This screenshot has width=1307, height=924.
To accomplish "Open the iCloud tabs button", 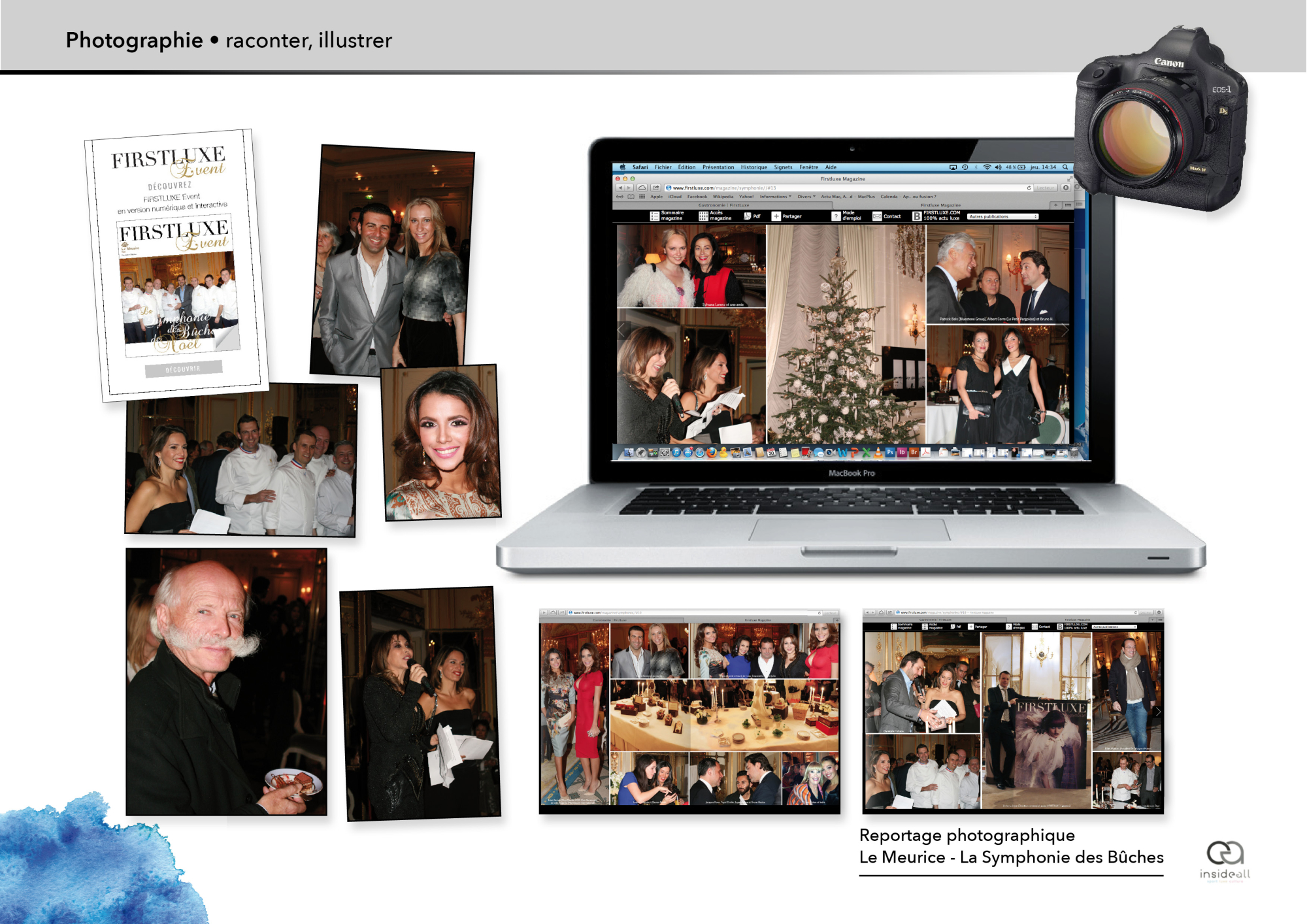I will (x=642, y=188).
